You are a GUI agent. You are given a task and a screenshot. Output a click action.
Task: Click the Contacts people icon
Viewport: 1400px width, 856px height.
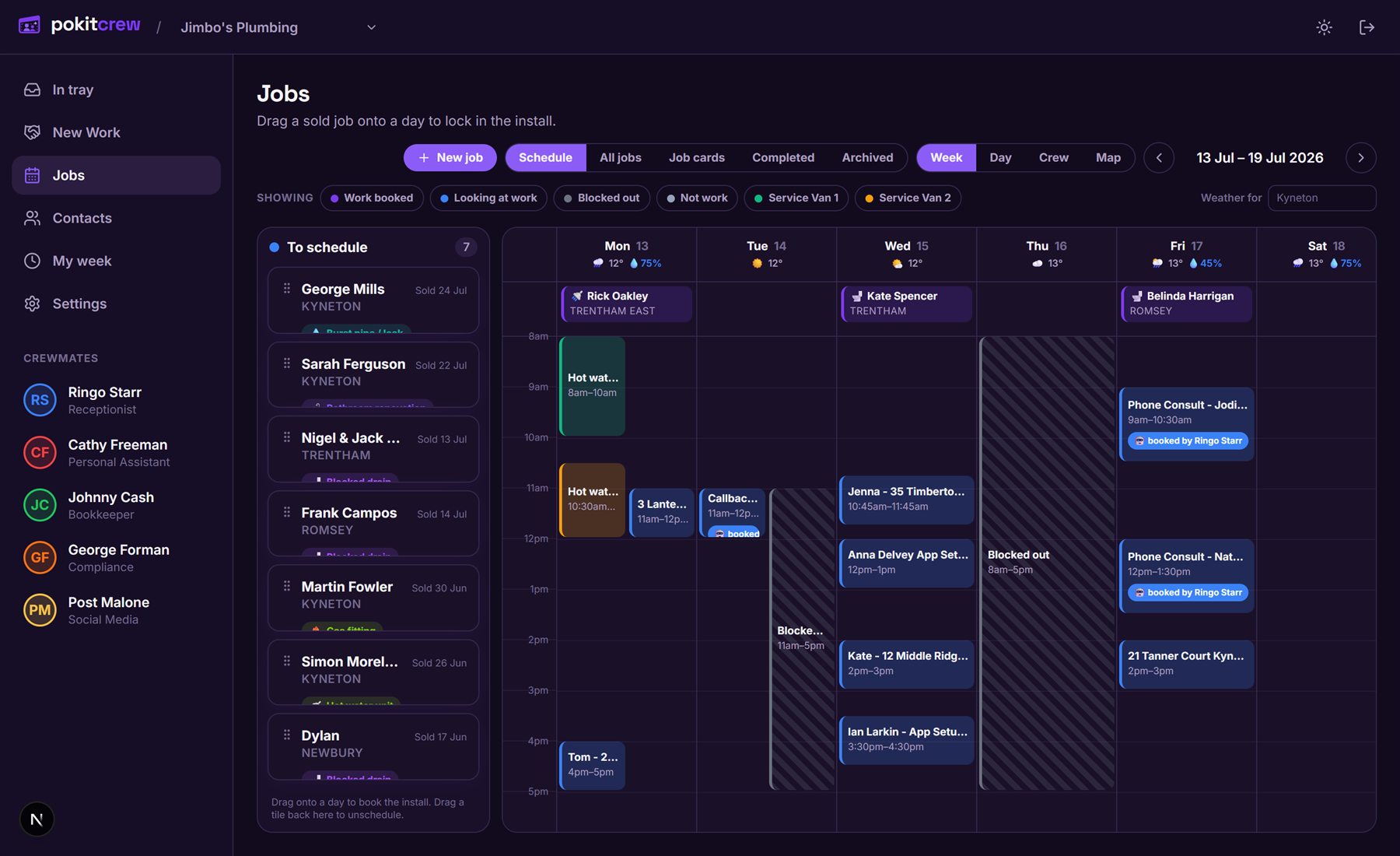32,218
